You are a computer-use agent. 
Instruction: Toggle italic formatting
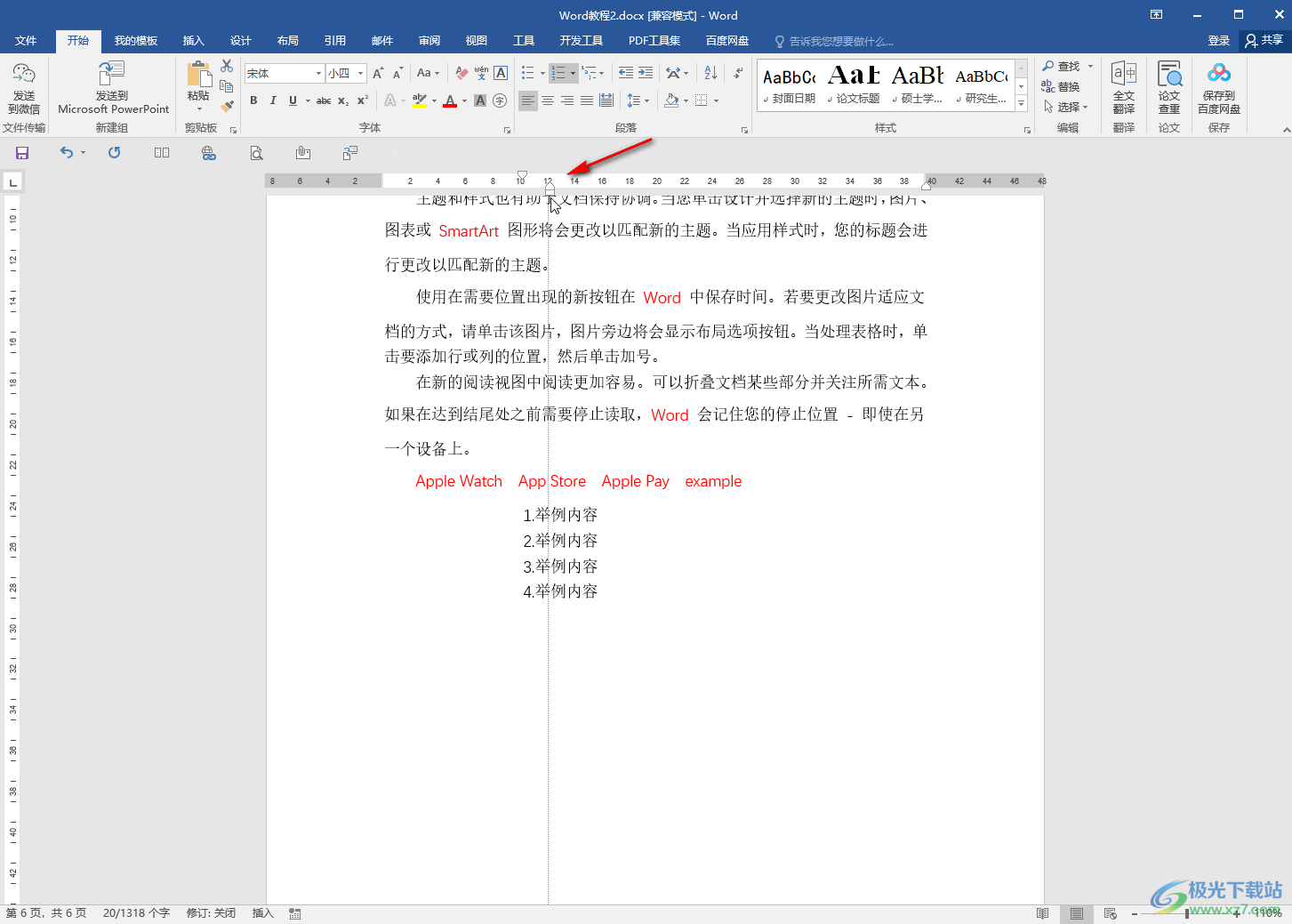coord(273,100)
